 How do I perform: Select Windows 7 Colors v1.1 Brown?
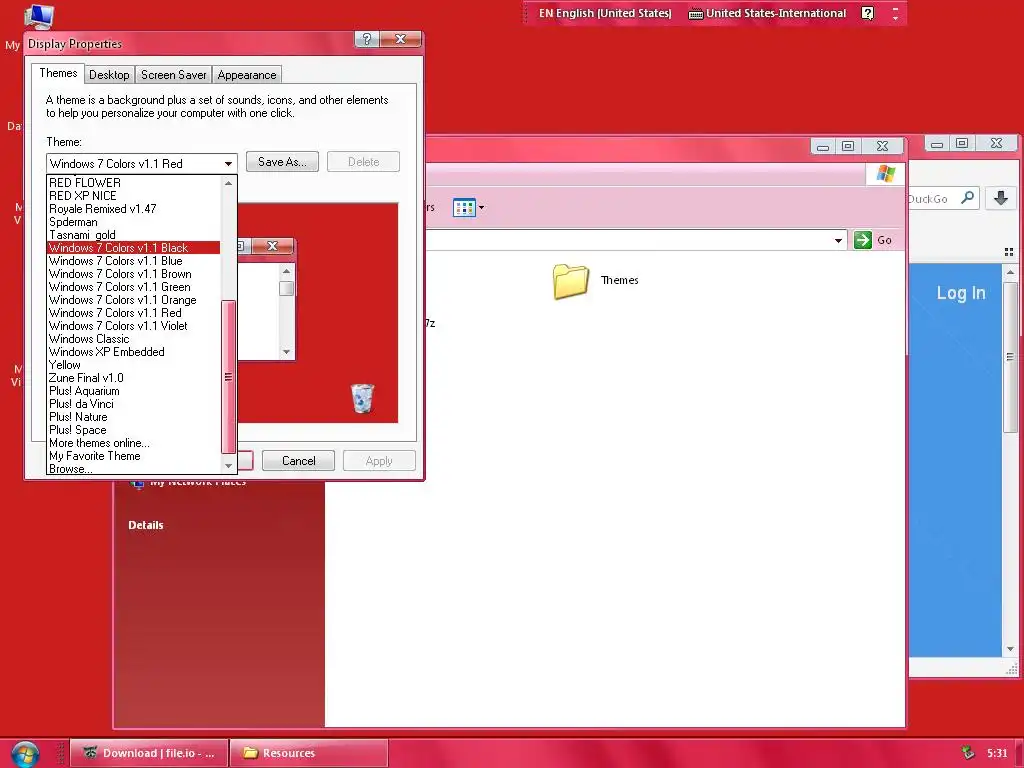click(x=133, y=274)
